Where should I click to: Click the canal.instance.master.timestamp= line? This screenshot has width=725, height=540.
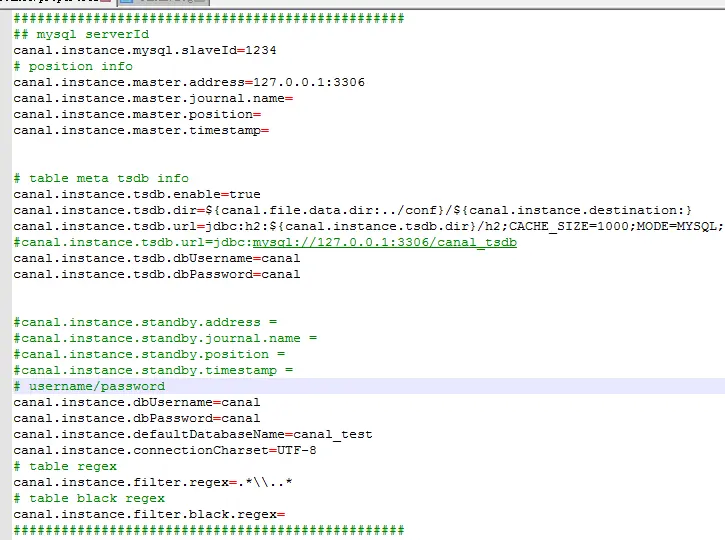coord(141,130)
